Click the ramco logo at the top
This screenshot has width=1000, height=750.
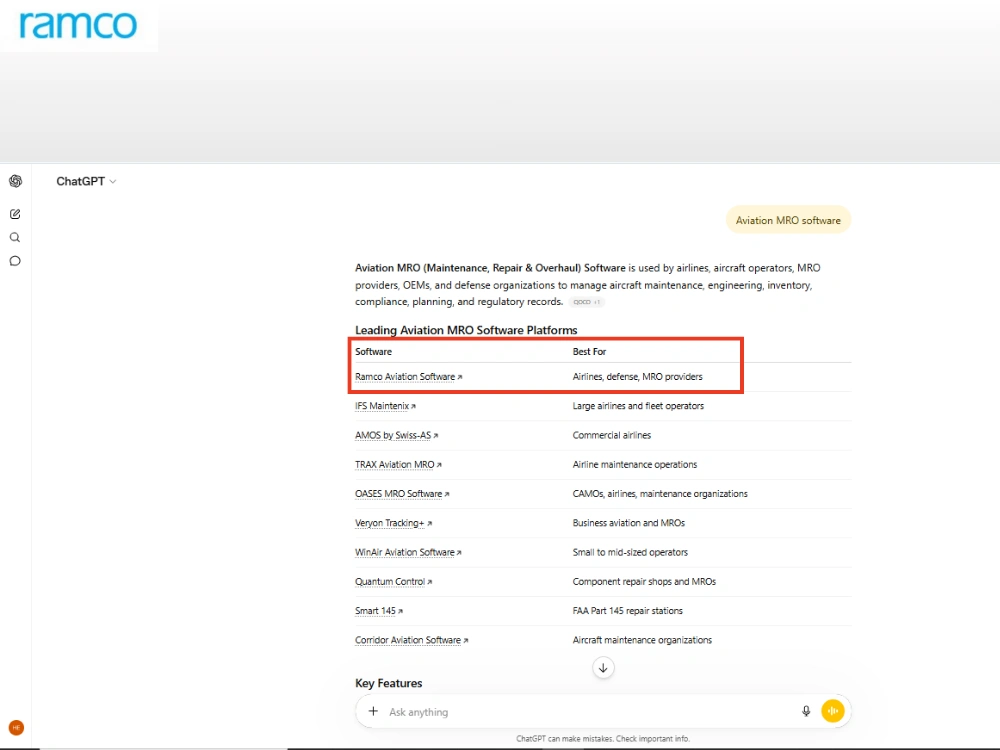pyautogui.click(x=78, y=25)
